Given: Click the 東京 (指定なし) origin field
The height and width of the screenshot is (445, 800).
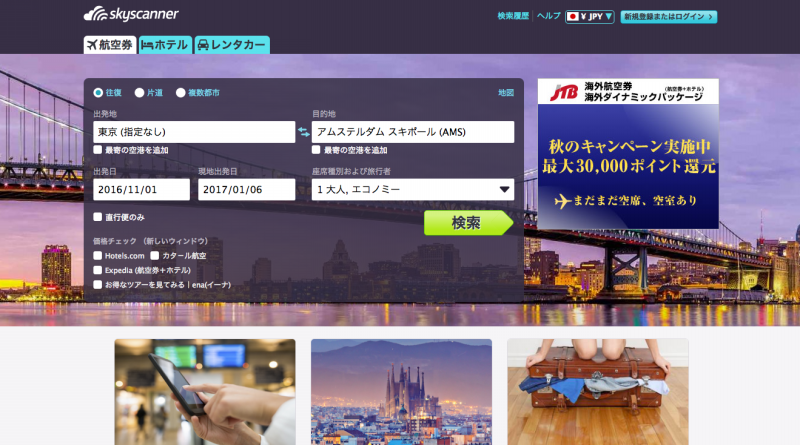Looking at the screenshot, I should pos(193,132).
